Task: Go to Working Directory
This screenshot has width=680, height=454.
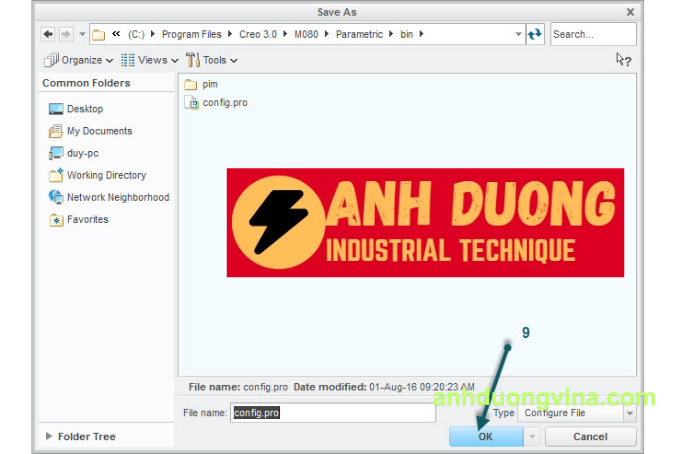Action: pyautogui.click(x=105, y=175)
